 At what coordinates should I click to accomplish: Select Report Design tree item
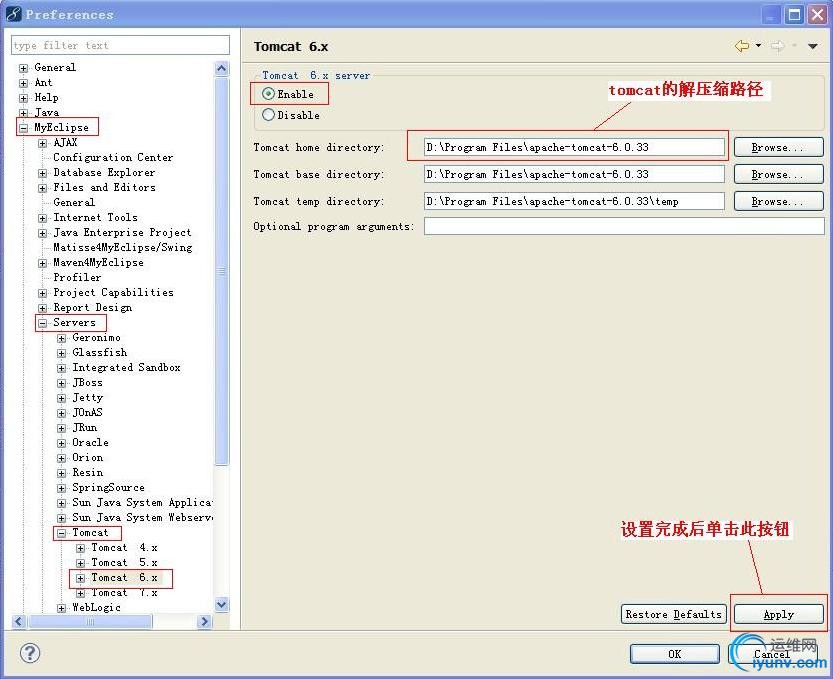[92, 307]
